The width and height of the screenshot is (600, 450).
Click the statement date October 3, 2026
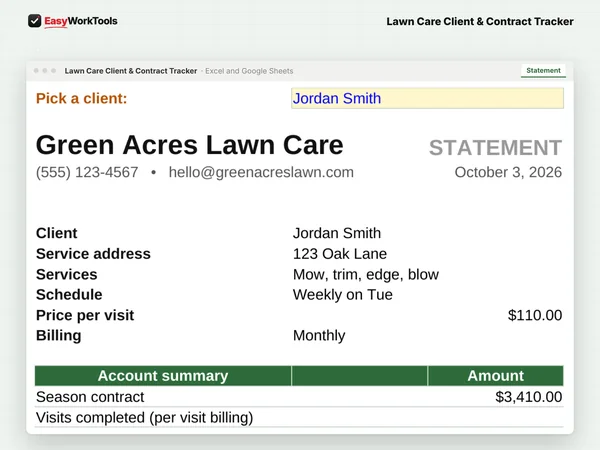(x=508, y=172)
